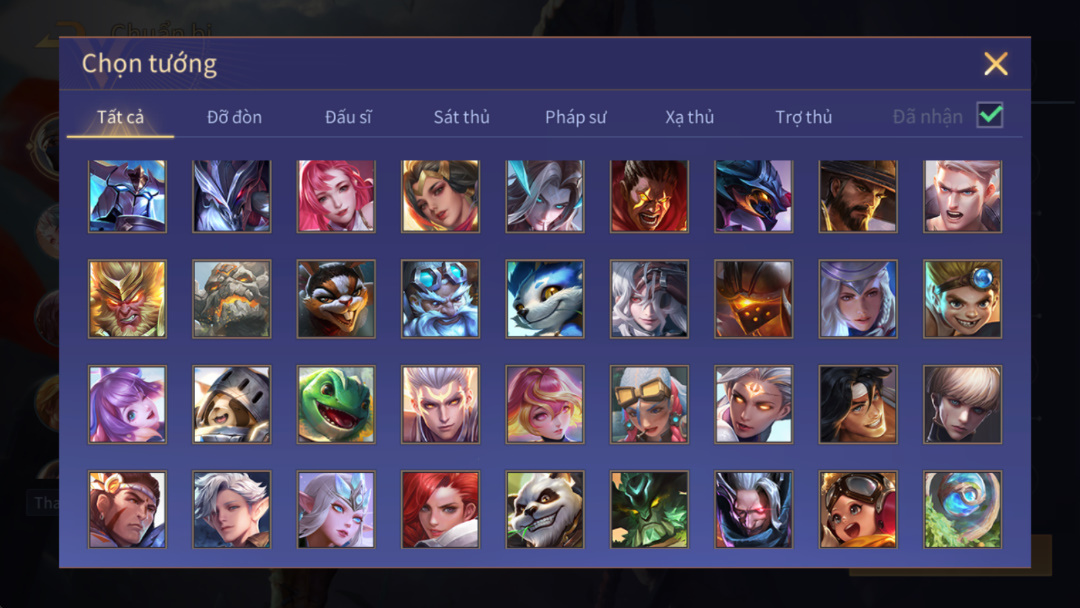Toggle the Đã nhận checkbox

click(x=990, y=115)
